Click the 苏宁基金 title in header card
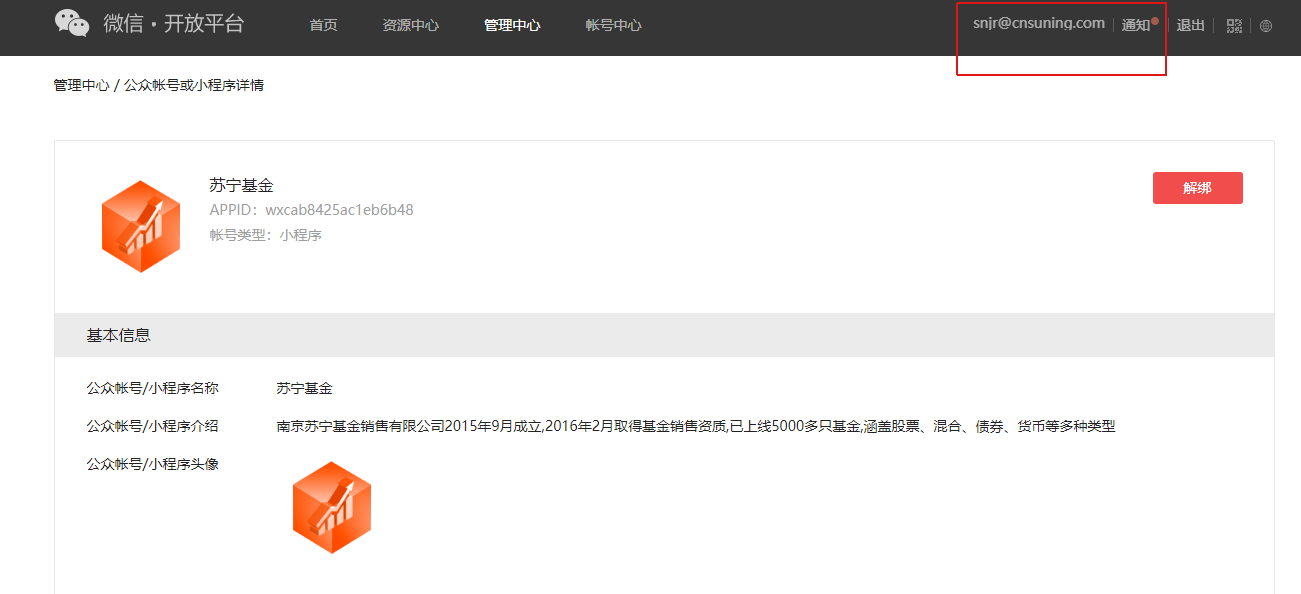 pyautogui.click(x=241, y=185)
